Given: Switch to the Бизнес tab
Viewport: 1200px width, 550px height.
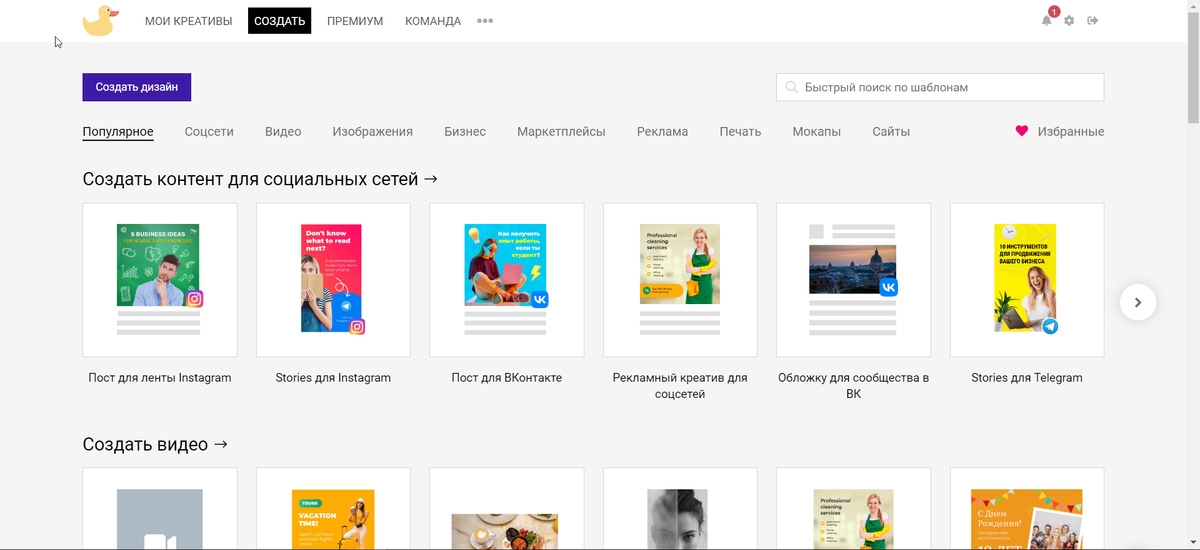Looking at the screenshot, I should pos(465,132).
